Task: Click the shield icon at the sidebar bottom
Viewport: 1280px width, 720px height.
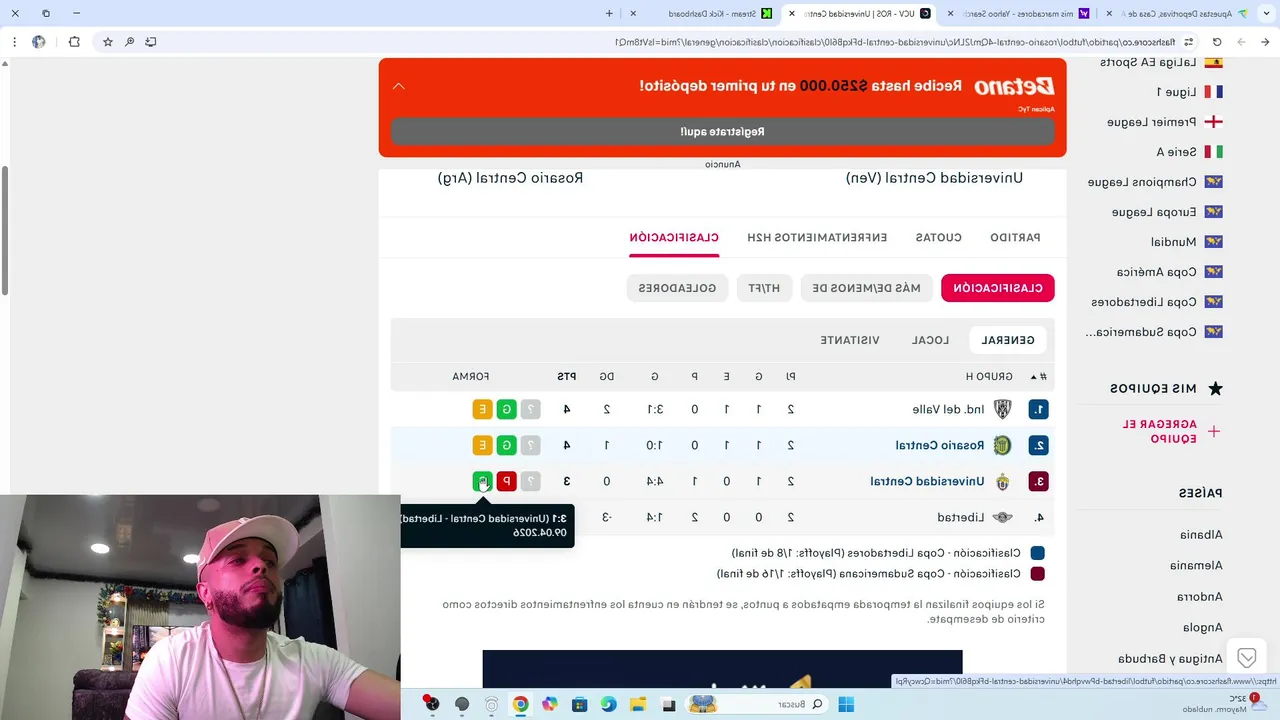Action: coord(1246,657)
